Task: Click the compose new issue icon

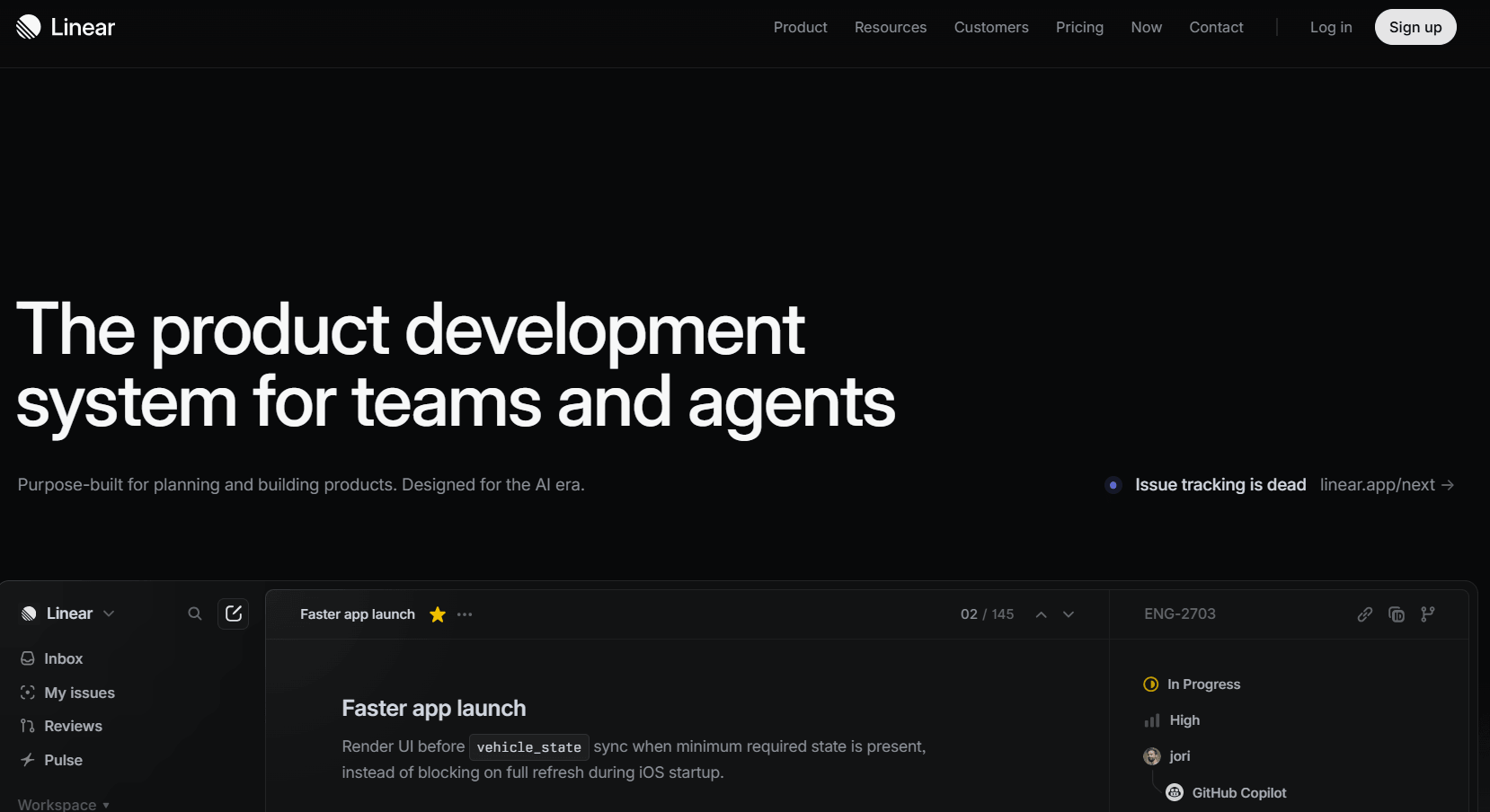Action: [x=234, y=613]
